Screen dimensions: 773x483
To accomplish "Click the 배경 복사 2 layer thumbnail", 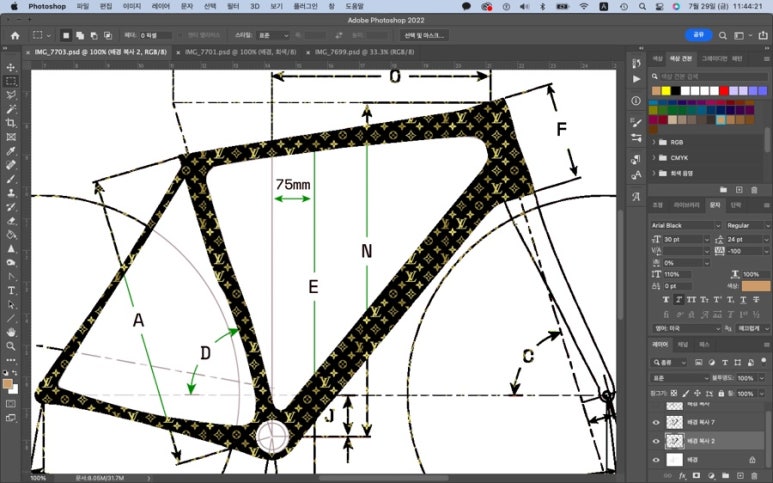I will 674,441.
